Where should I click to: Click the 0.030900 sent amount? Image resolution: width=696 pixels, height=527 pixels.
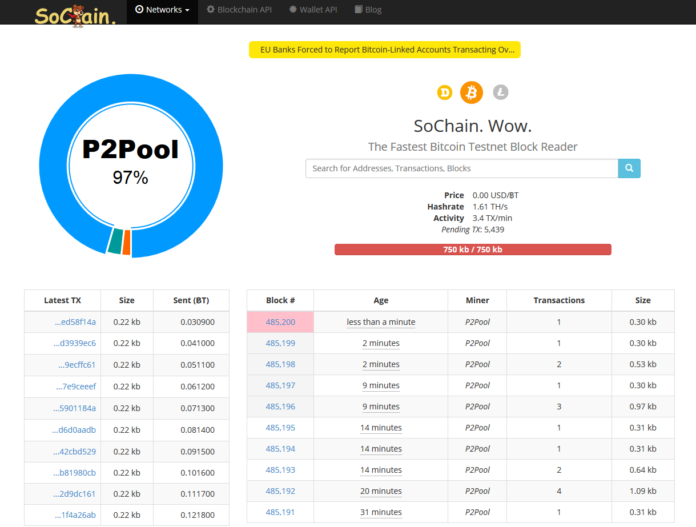pyautogui.click(x=198, y=322)
